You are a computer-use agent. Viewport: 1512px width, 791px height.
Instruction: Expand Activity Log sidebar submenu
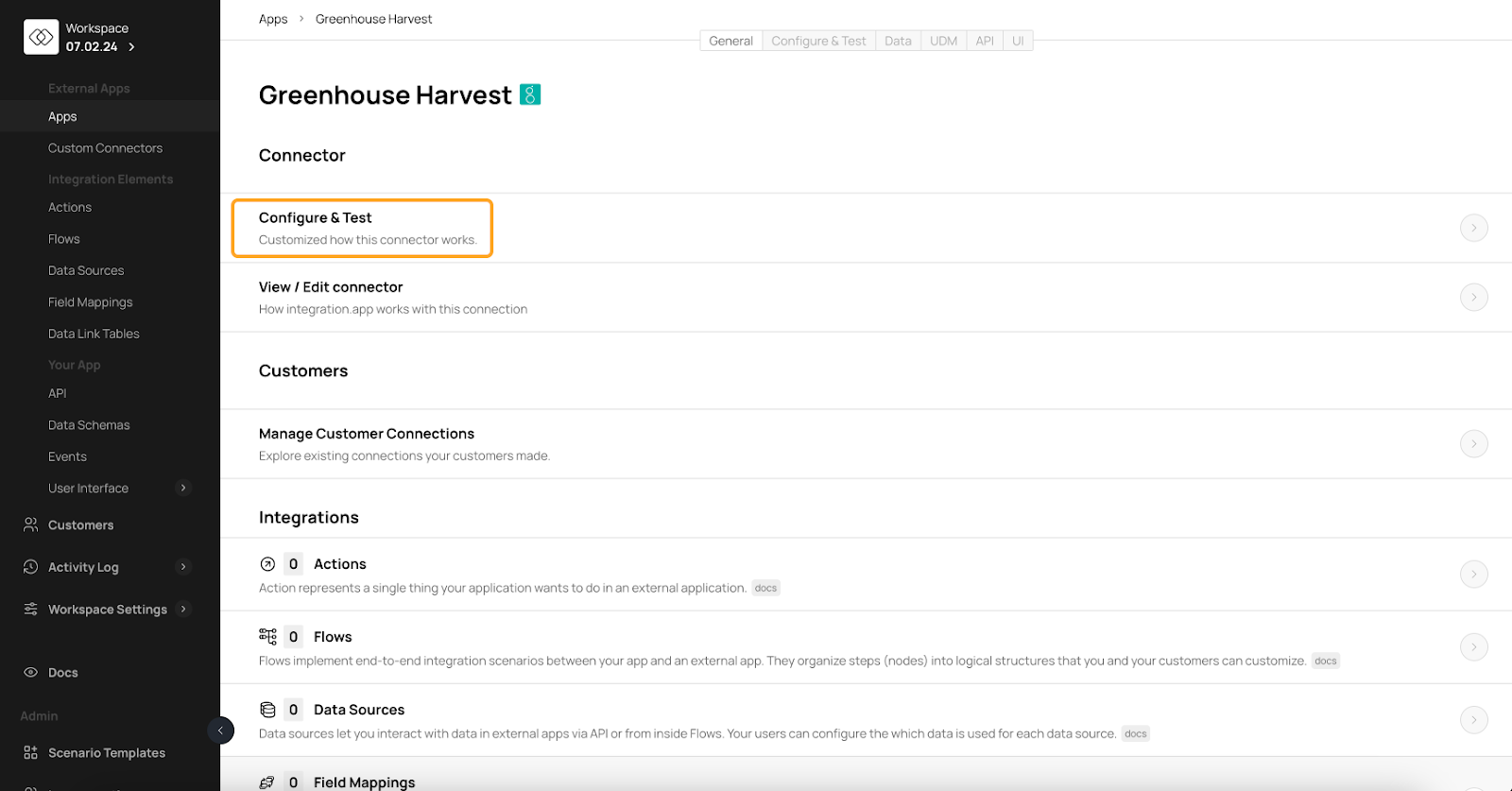pyautogui.click(x=183, y=566)
